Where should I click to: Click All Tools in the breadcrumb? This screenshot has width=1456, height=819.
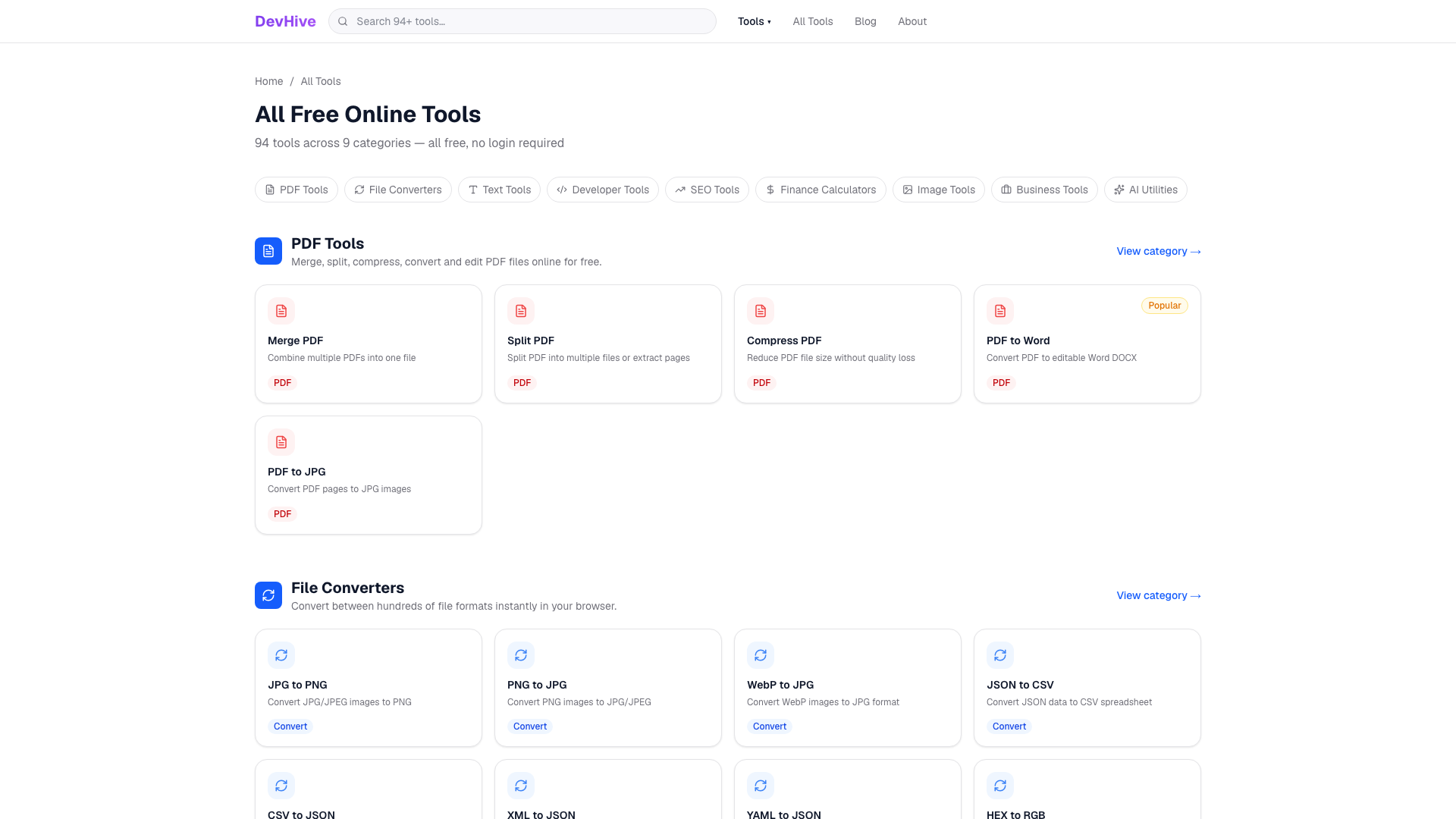(321, 81)
